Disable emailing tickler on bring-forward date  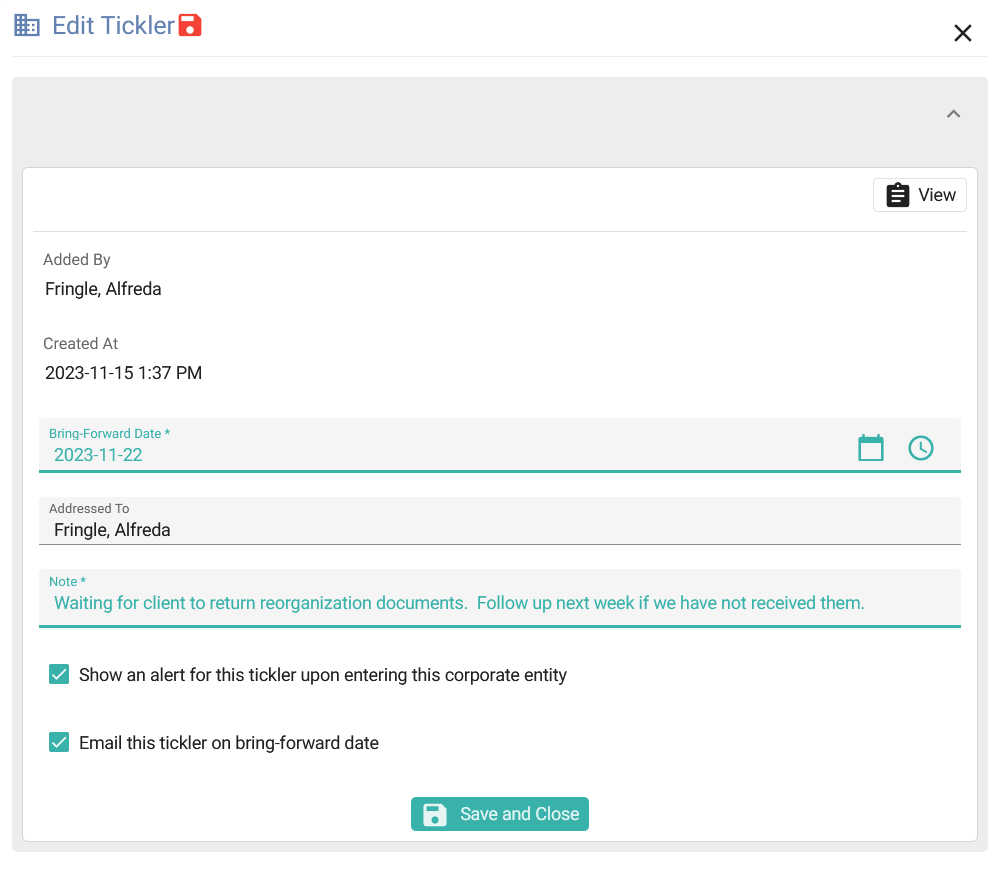pos(59,743)
